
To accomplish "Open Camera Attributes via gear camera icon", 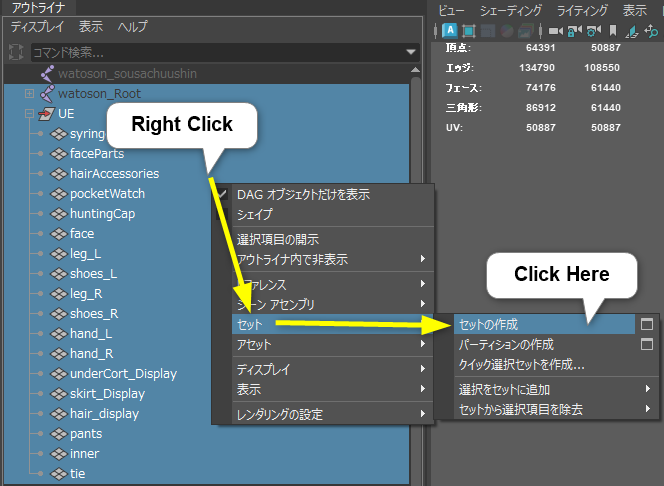I will 594,31.
